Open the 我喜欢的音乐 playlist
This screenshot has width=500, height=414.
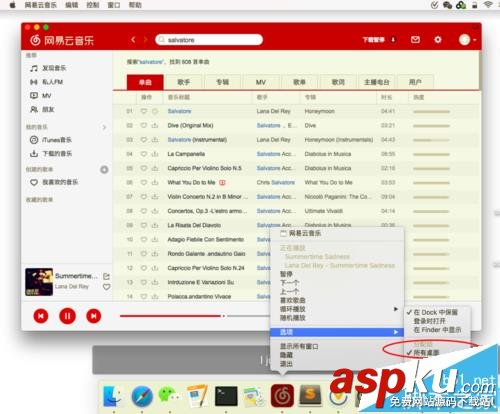tap(54, 182)
